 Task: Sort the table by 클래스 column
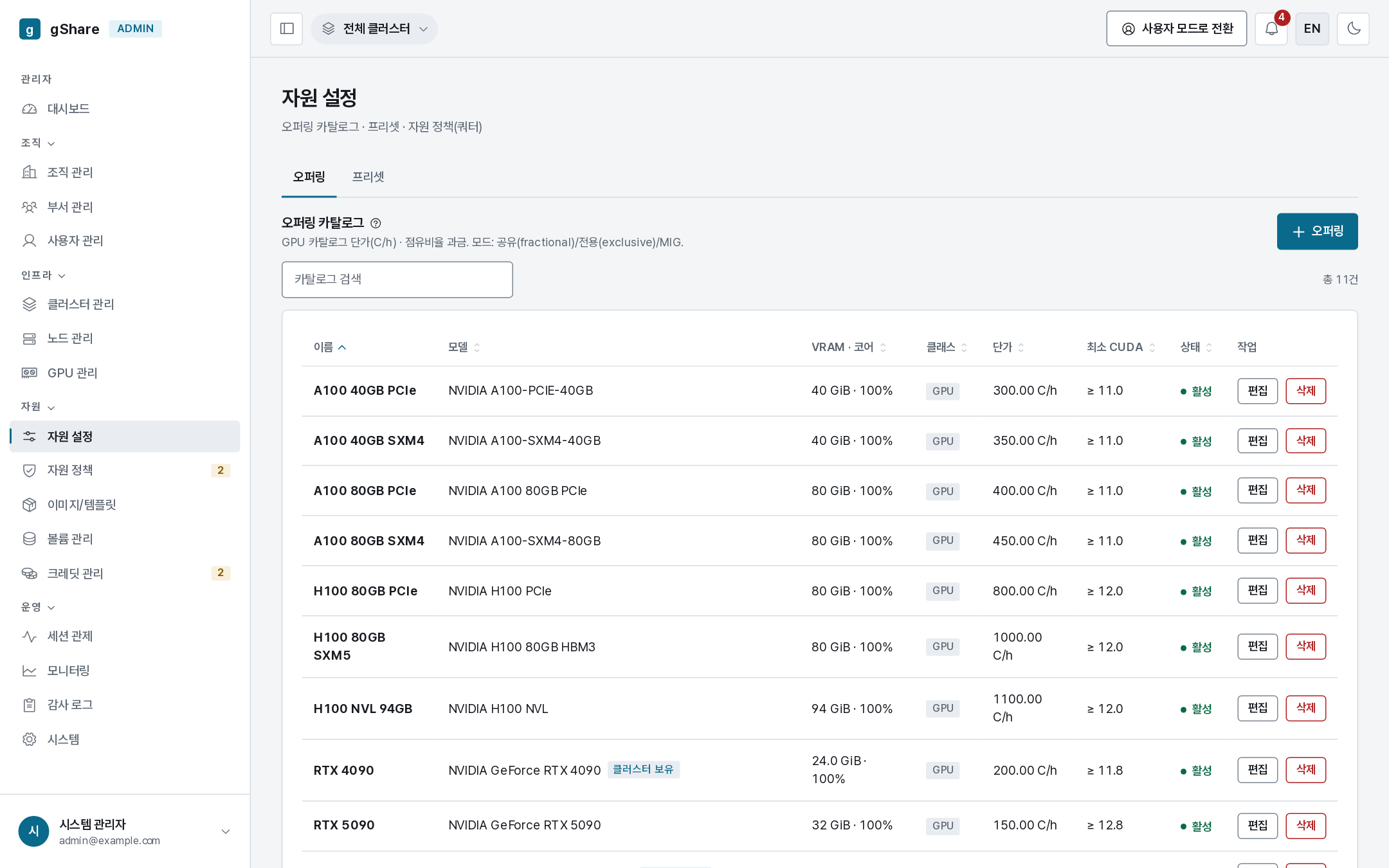pos(947,347)
